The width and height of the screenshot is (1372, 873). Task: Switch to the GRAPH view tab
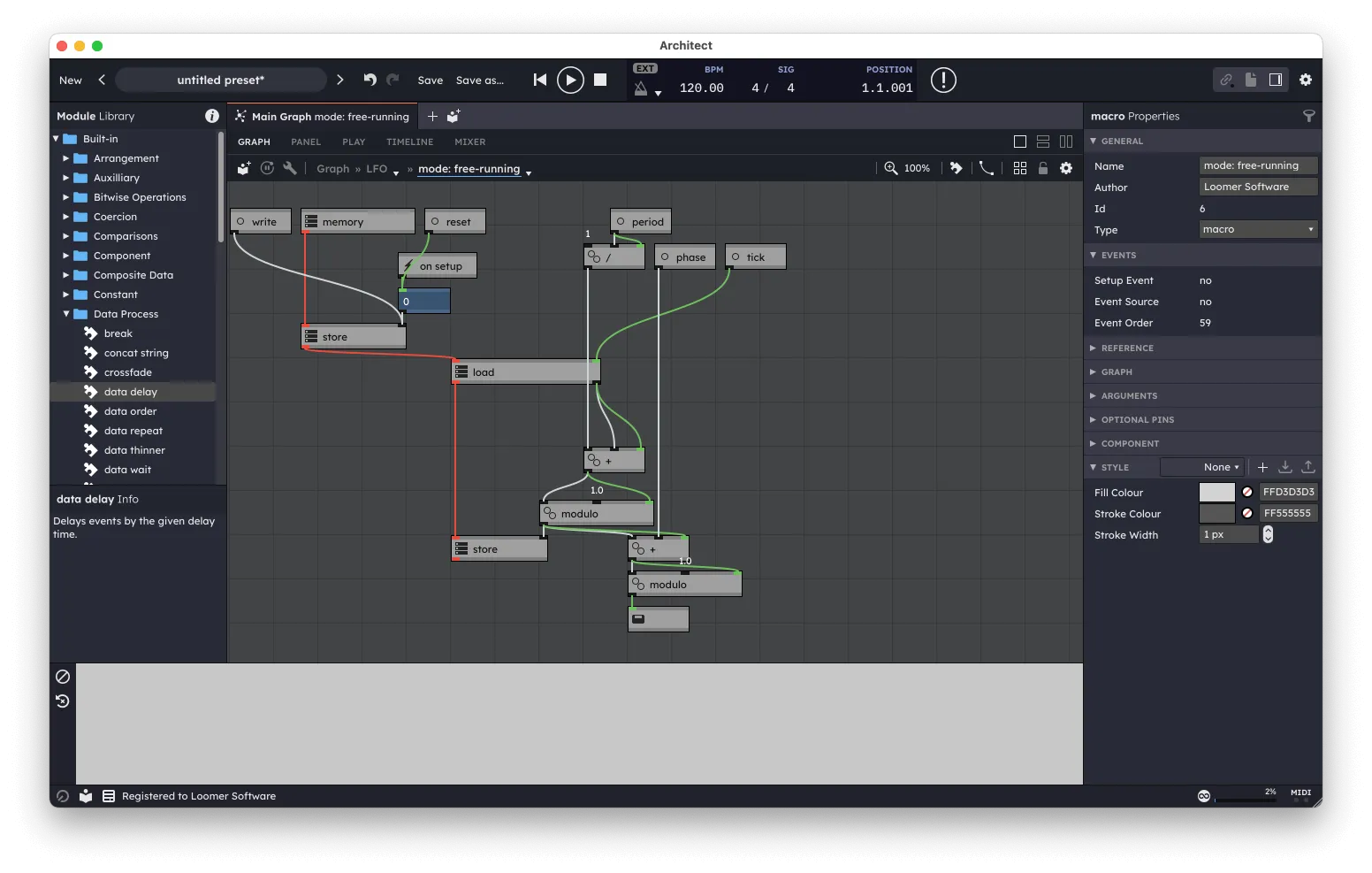[x=254, y=142]
